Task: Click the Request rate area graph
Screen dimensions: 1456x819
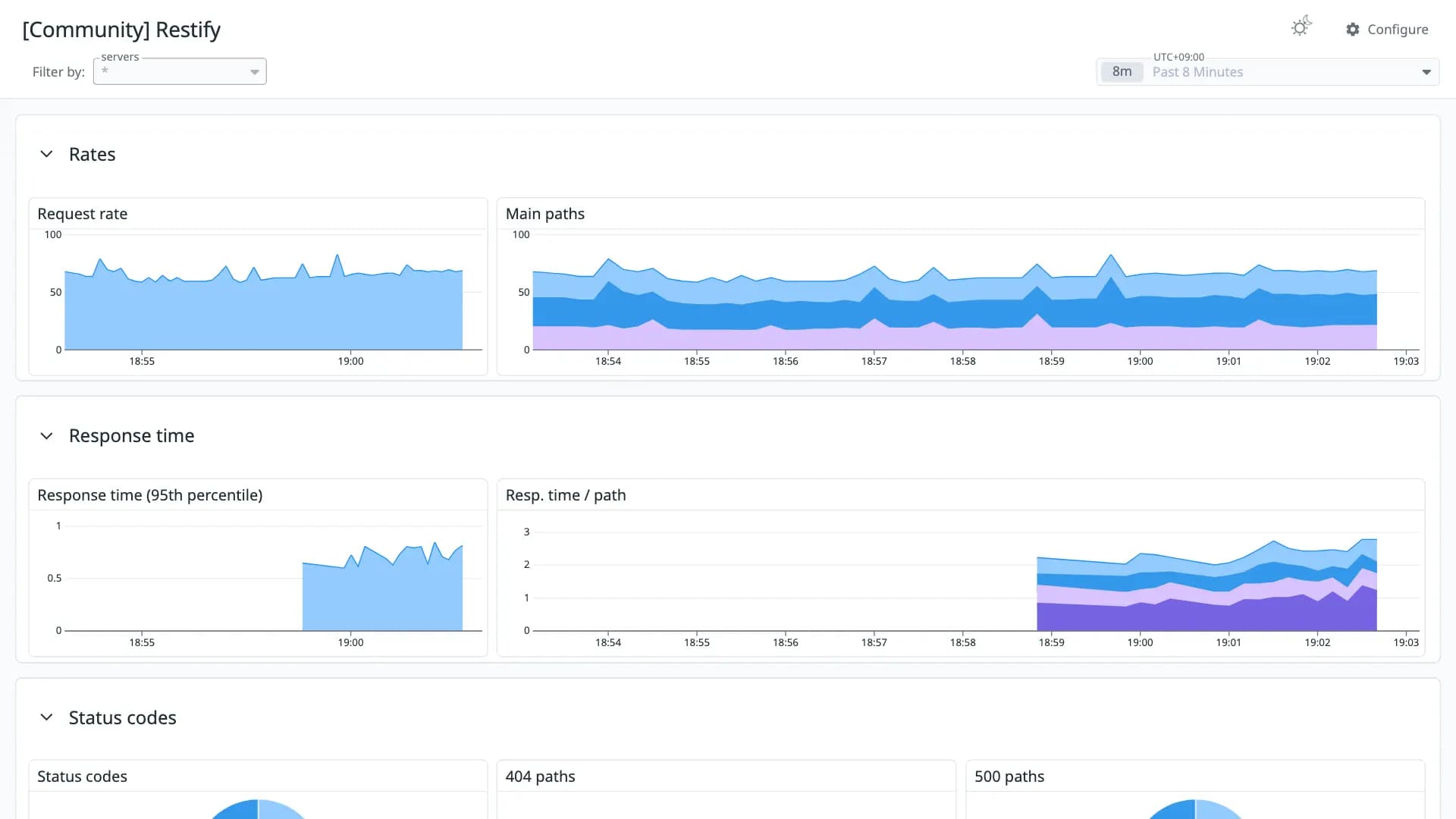Action: tap(263, 303)
